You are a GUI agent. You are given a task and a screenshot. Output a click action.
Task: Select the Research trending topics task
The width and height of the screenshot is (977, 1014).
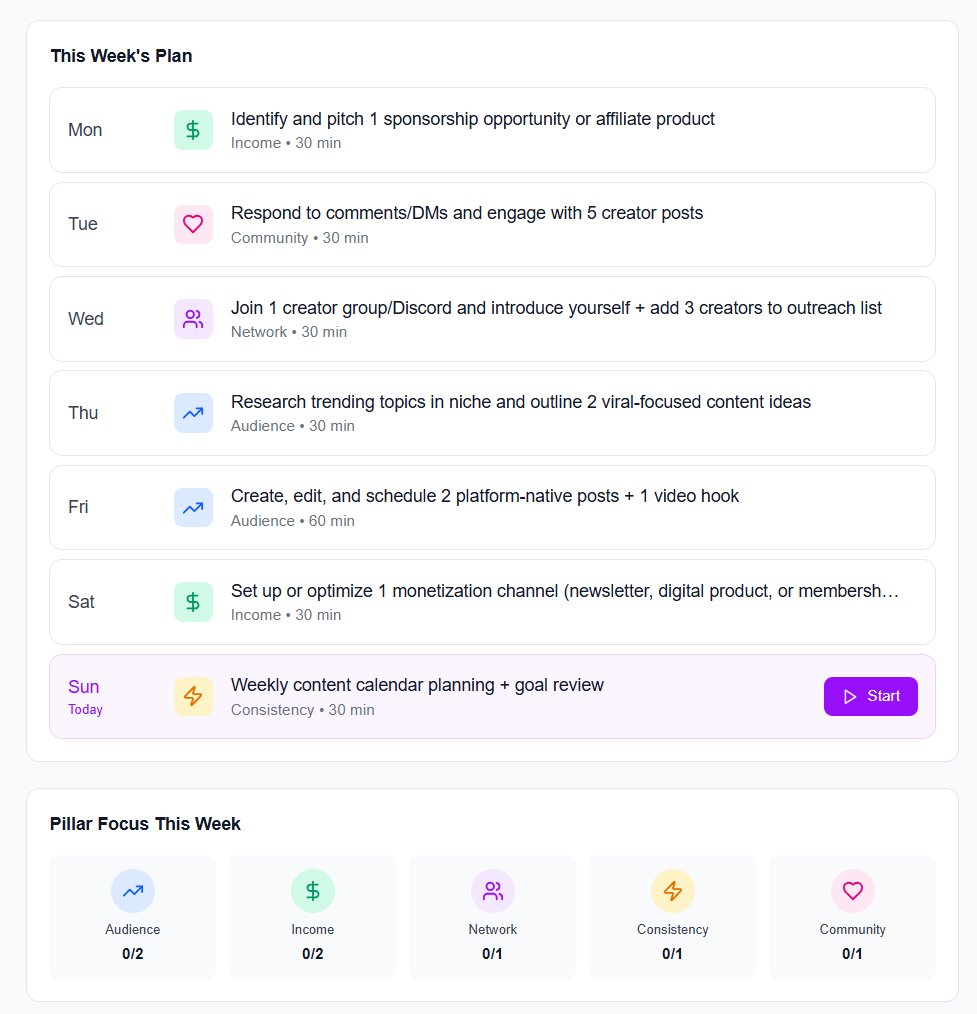(521, 402)
